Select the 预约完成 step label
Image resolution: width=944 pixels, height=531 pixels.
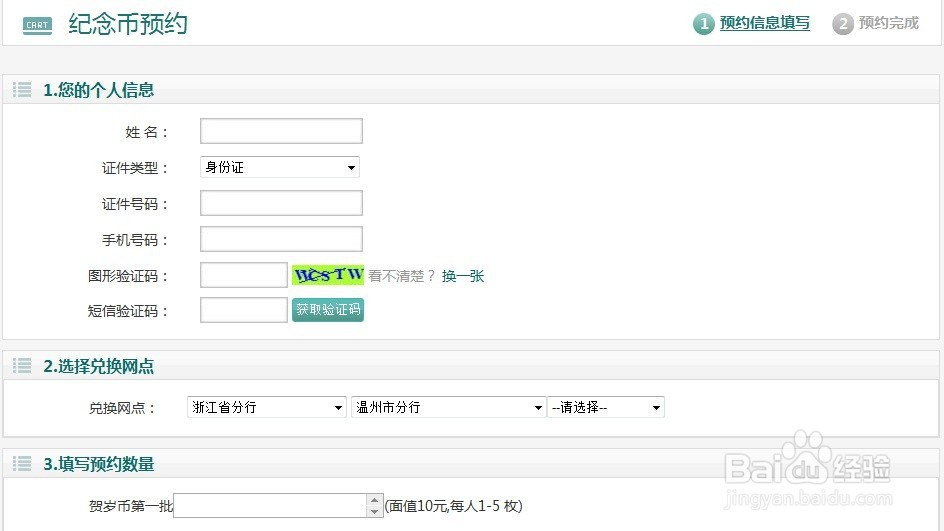(889, 23)
